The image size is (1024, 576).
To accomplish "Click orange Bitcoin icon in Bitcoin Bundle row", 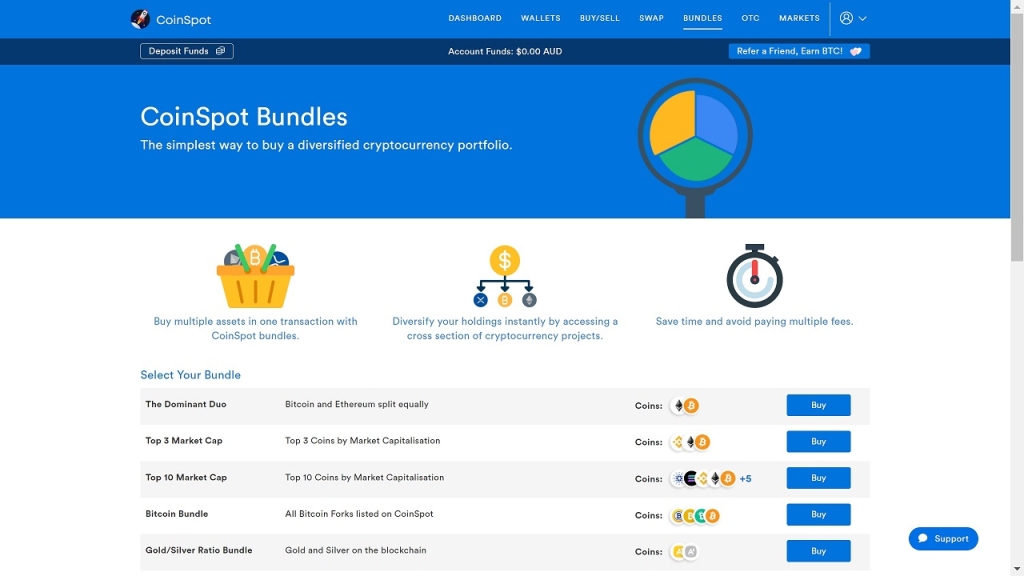I will tap(712, 516).
